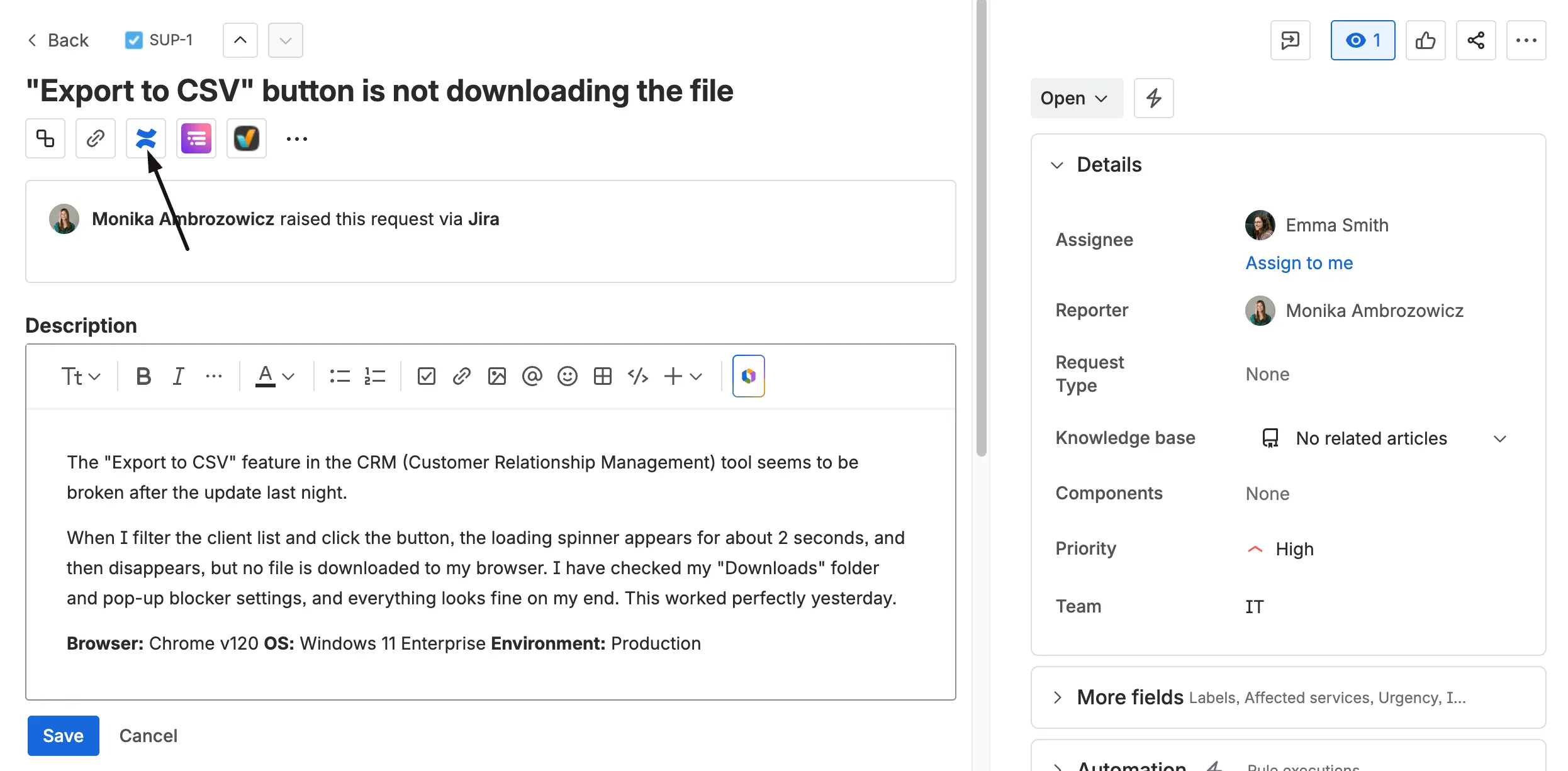Go to the next issue arrow
Screen dimensions: 1568x771
click(x=286, y=40)
